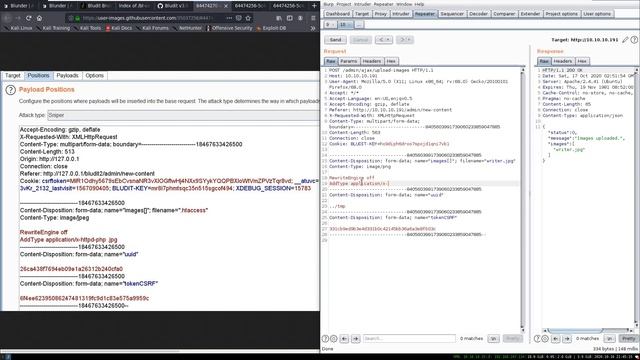This screenshot has width=640, height=360.
Task: Switch to the Index of browser tab
Action: point(133,6)
